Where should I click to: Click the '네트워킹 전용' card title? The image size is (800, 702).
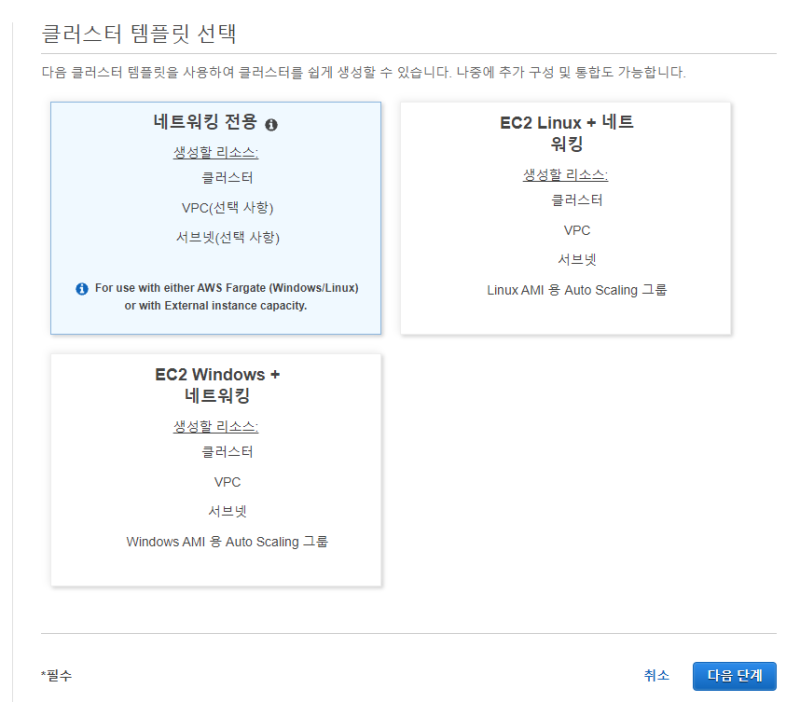(205, 122)
